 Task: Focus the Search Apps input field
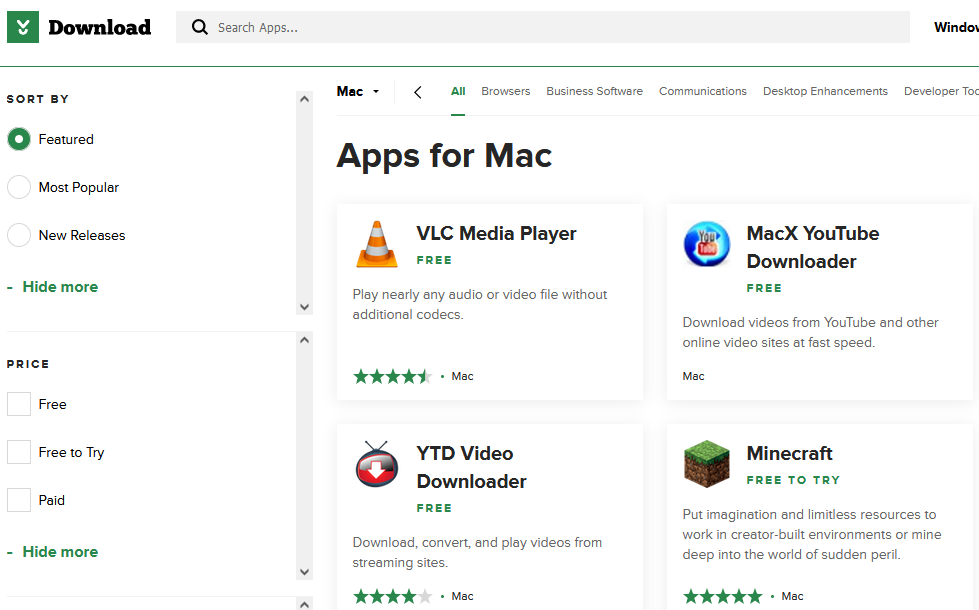(543, 27)
